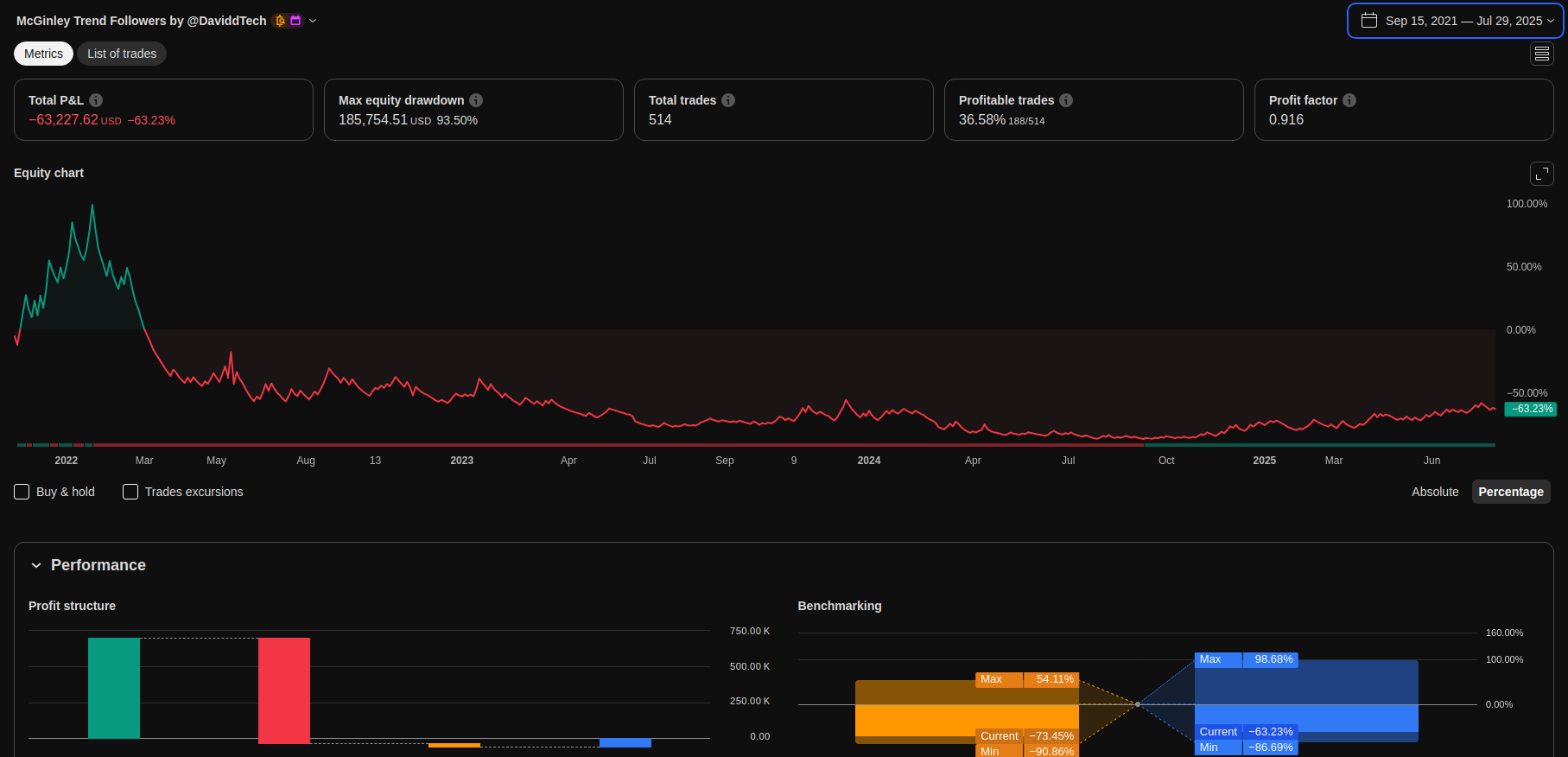
Task: Toggle the Trades excursions checkbox
Action: pos(130,492)
